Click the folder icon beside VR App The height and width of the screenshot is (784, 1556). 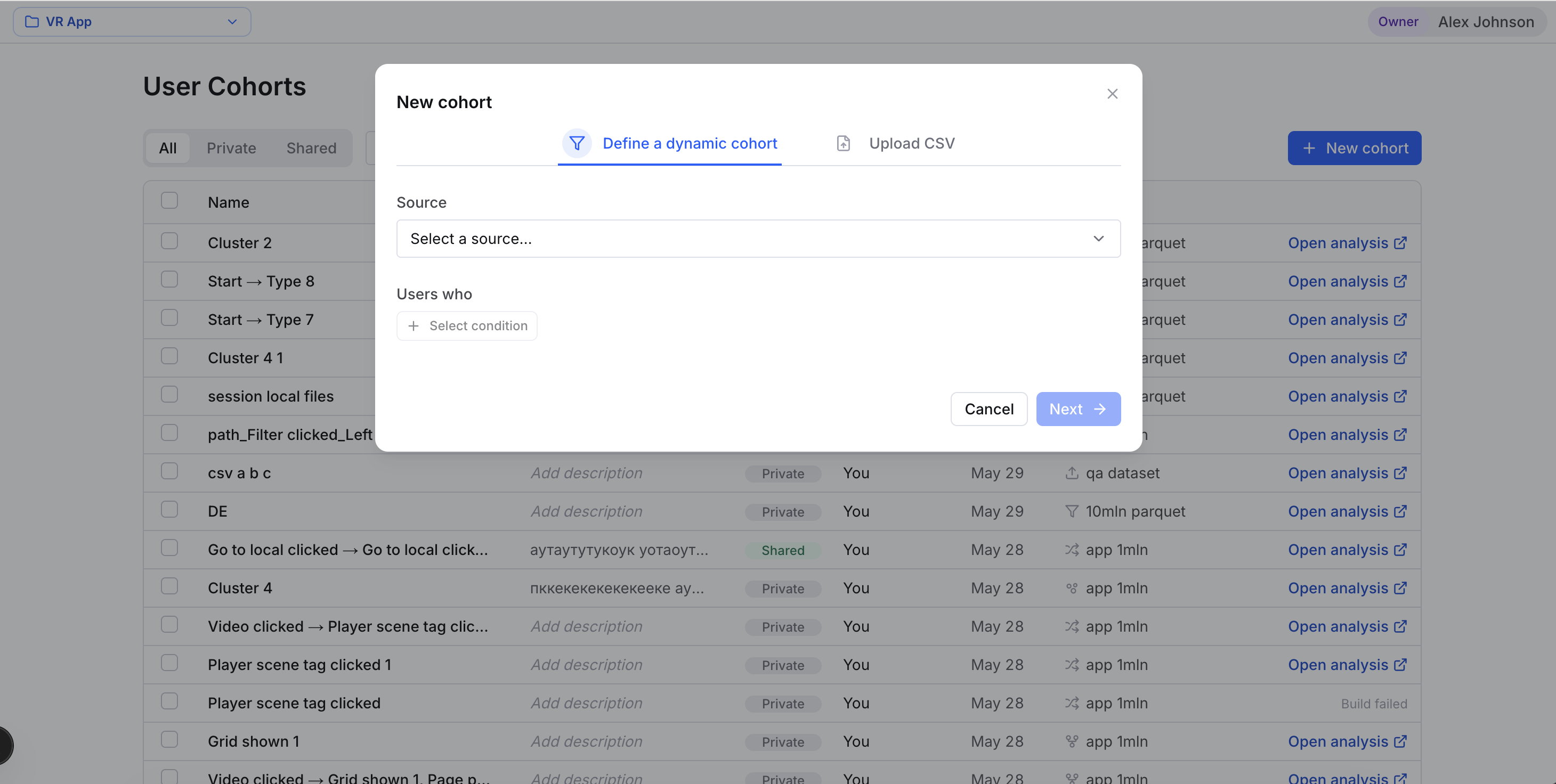pos(32,22)
